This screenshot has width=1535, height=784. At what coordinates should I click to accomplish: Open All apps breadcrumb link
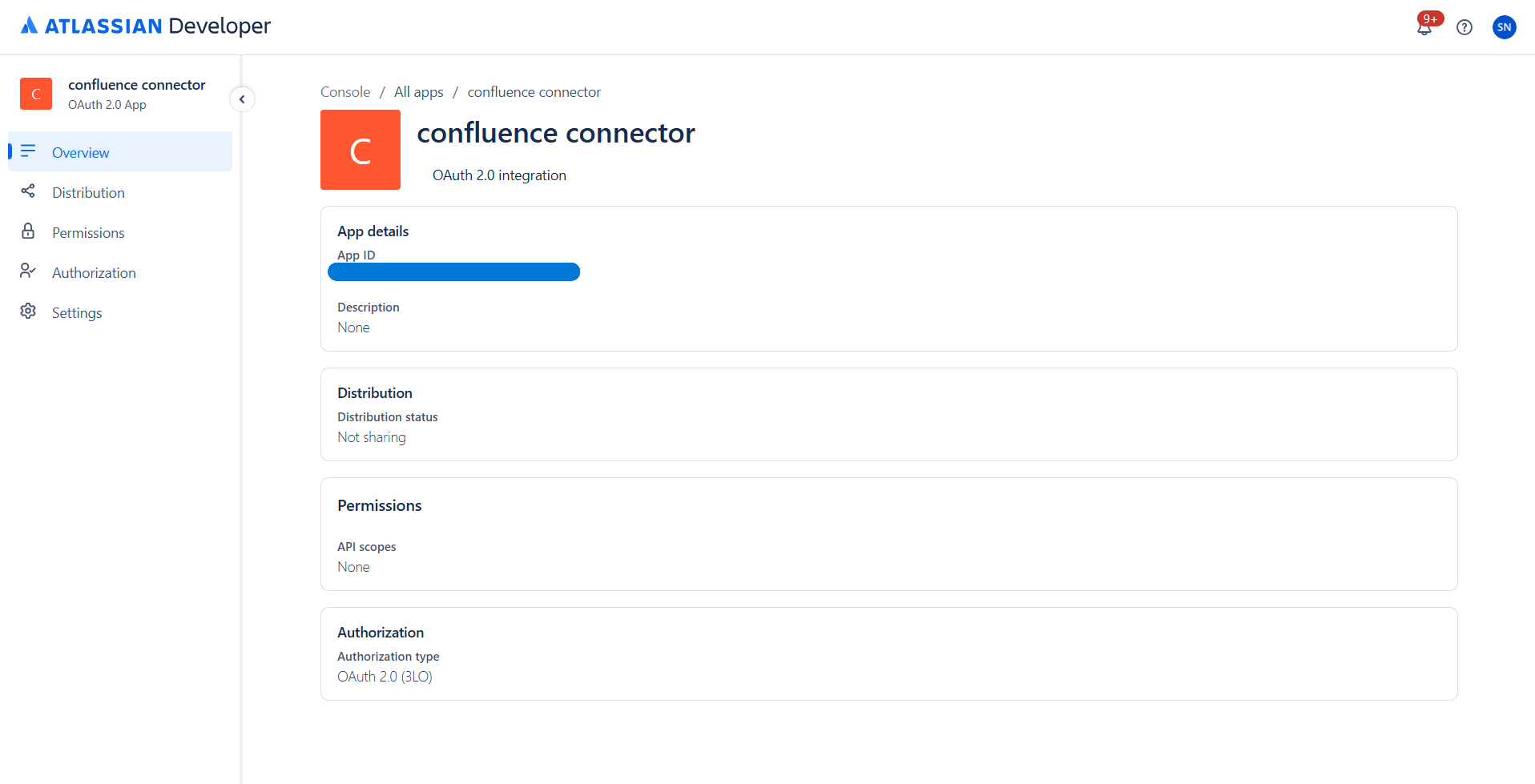point(418,91)
